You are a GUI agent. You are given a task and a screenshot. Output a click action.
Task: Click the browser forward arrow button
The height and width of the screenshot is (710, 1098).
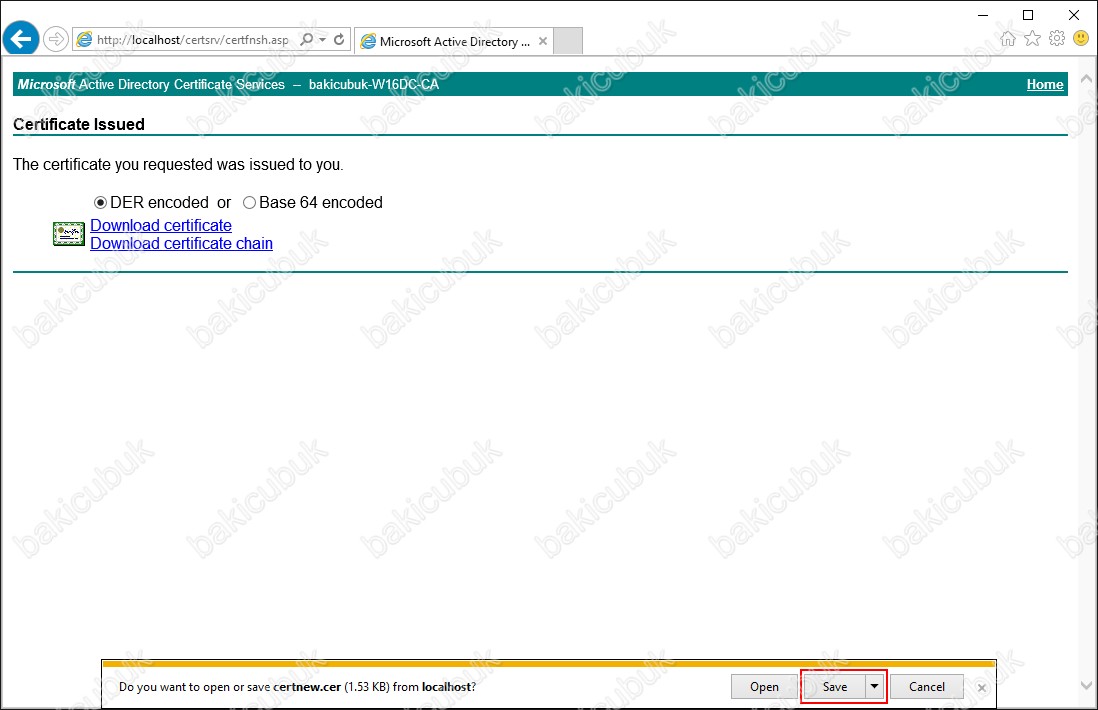(55, 39)
